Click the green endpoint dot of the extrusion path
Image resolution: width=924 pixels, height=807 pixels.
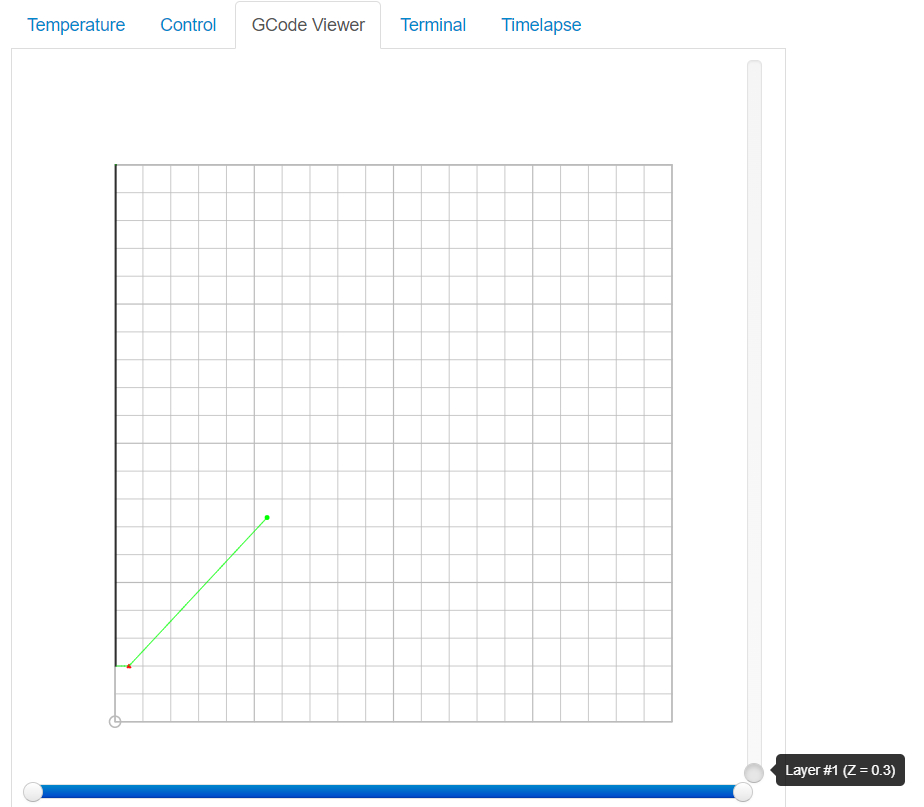(267, 517)
